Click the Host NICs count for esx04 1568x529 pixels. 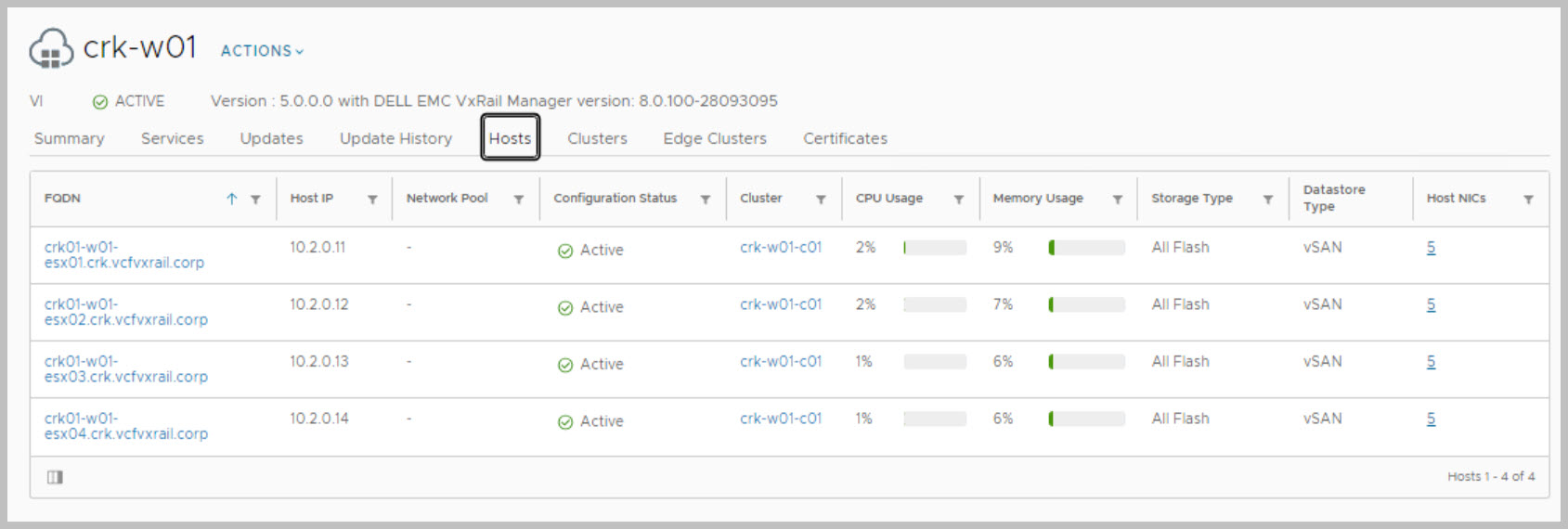tap(1431, 419)
